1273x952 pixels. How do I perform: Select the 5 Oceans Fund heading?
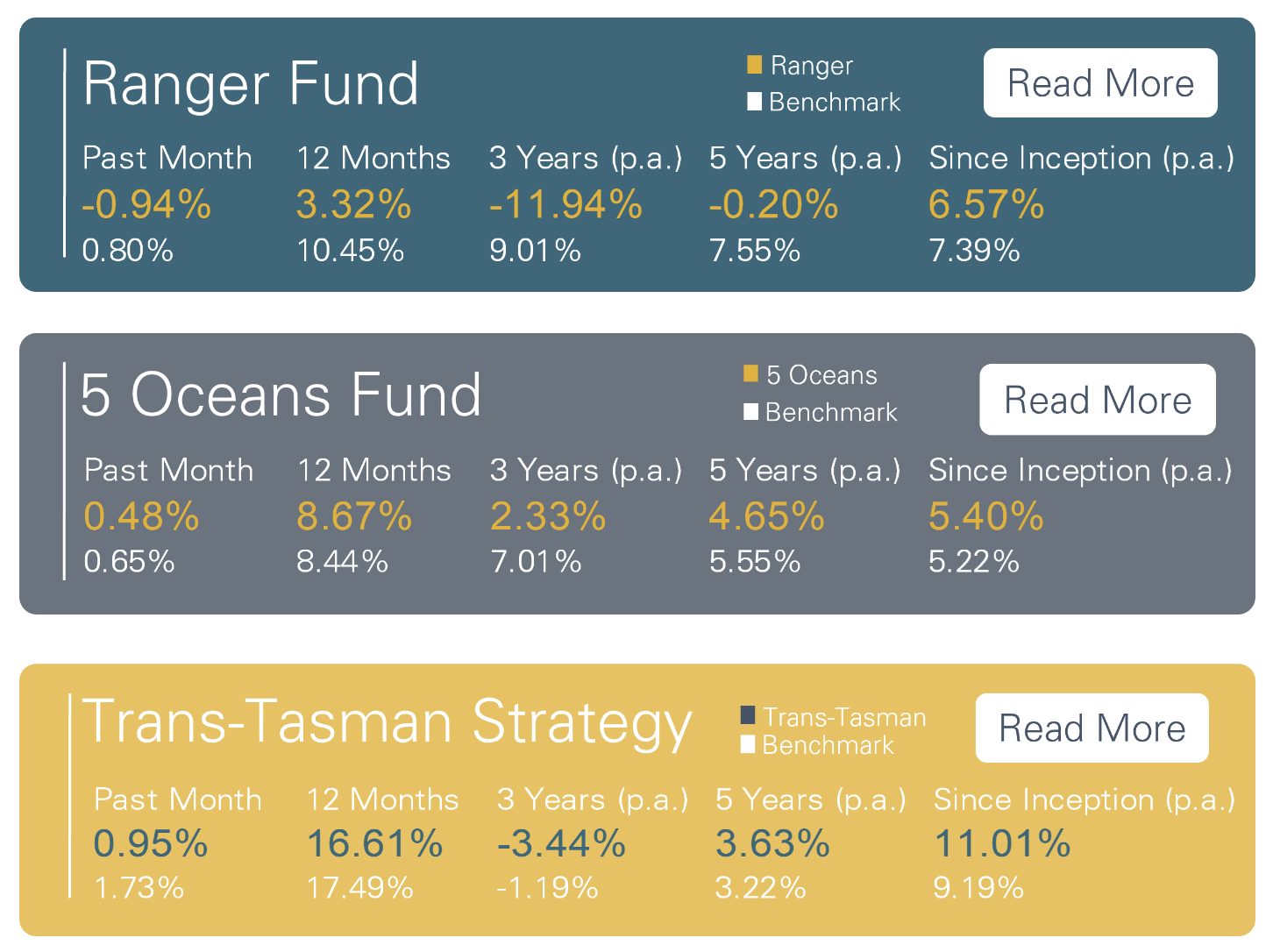[281, 394]
